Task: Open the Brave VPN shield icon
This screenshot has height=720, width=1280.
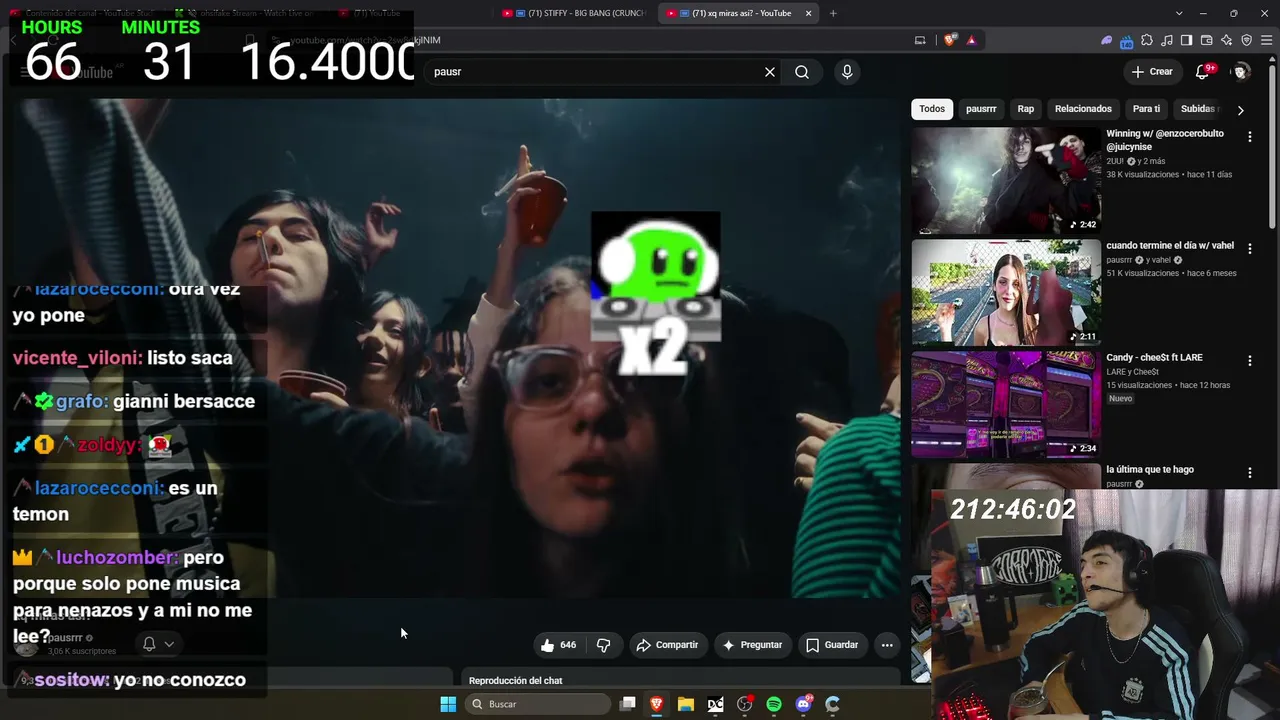Action: (1246, 40)
